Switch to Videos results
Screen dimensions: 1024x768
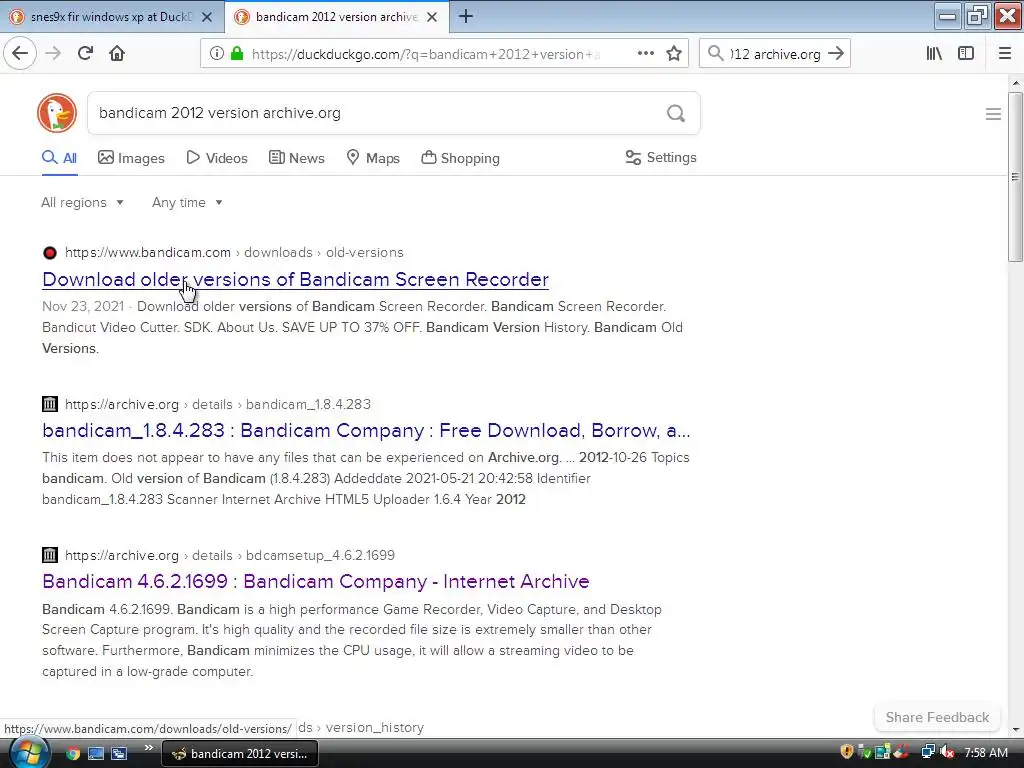click(x=217, y=158)
